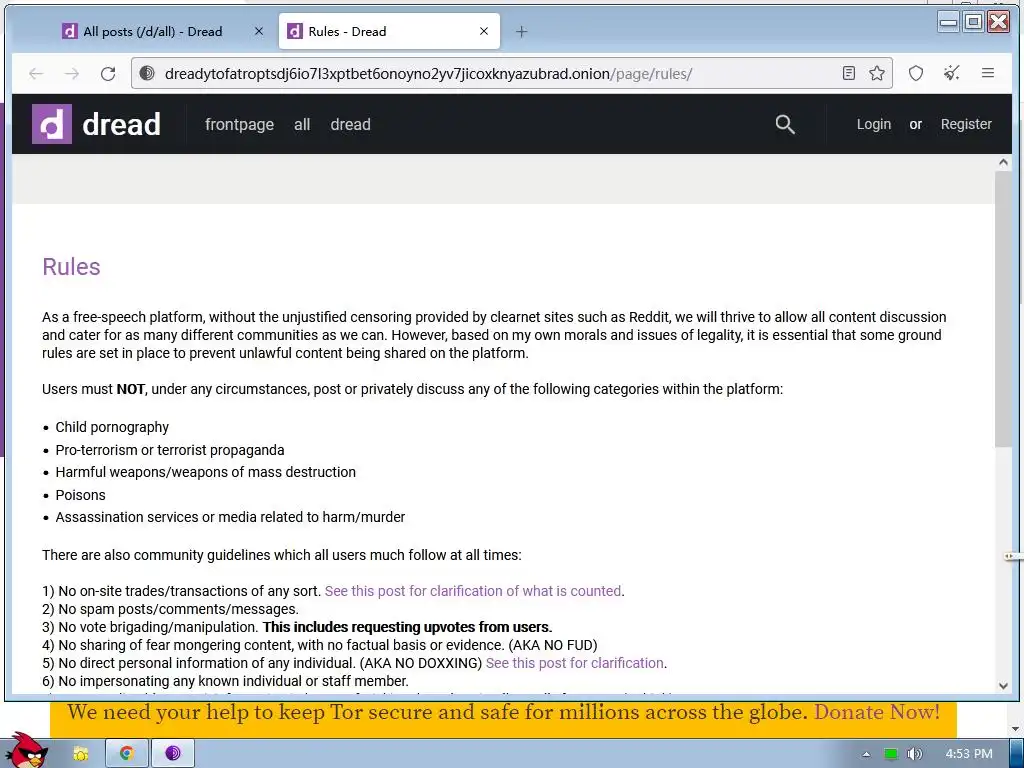Click '6) No impersonating any known individual' line
This screenshot has height=768, width=1024.
click(225, 681)
